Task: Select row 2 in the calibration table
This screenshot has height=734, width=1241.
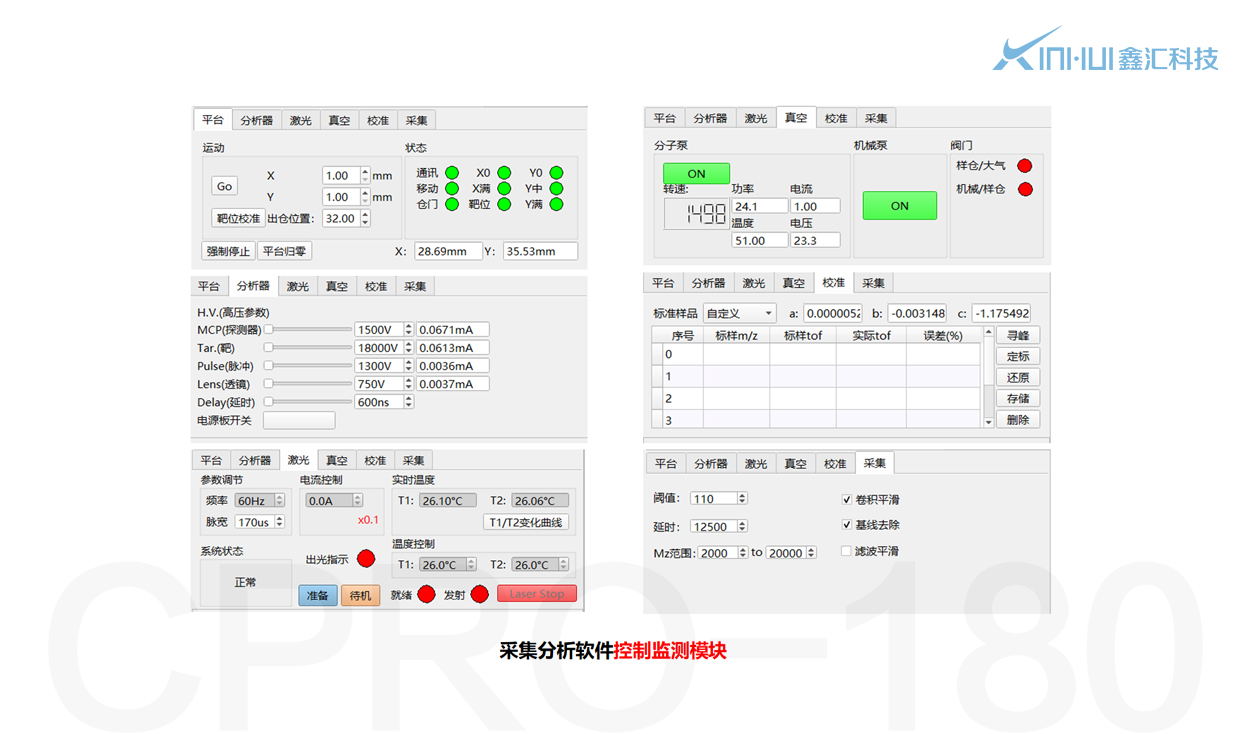Action: (x=817, y=398)
